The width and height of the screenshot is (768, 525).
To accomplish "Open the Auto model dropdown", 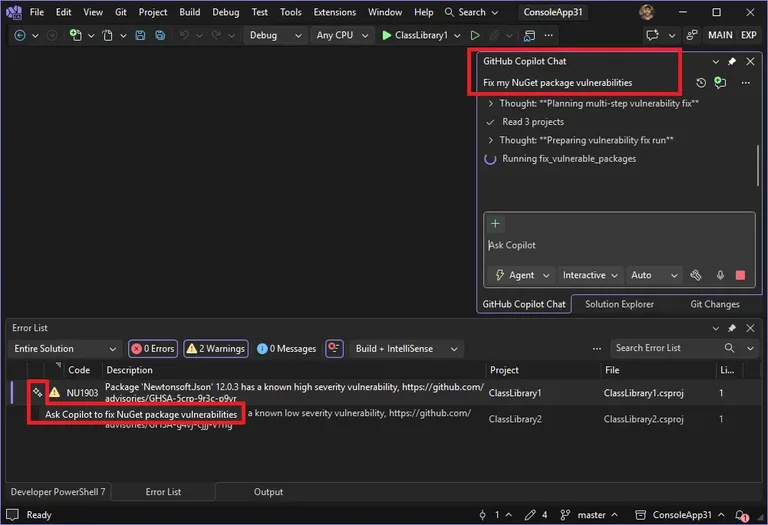I will pos(654,275).
